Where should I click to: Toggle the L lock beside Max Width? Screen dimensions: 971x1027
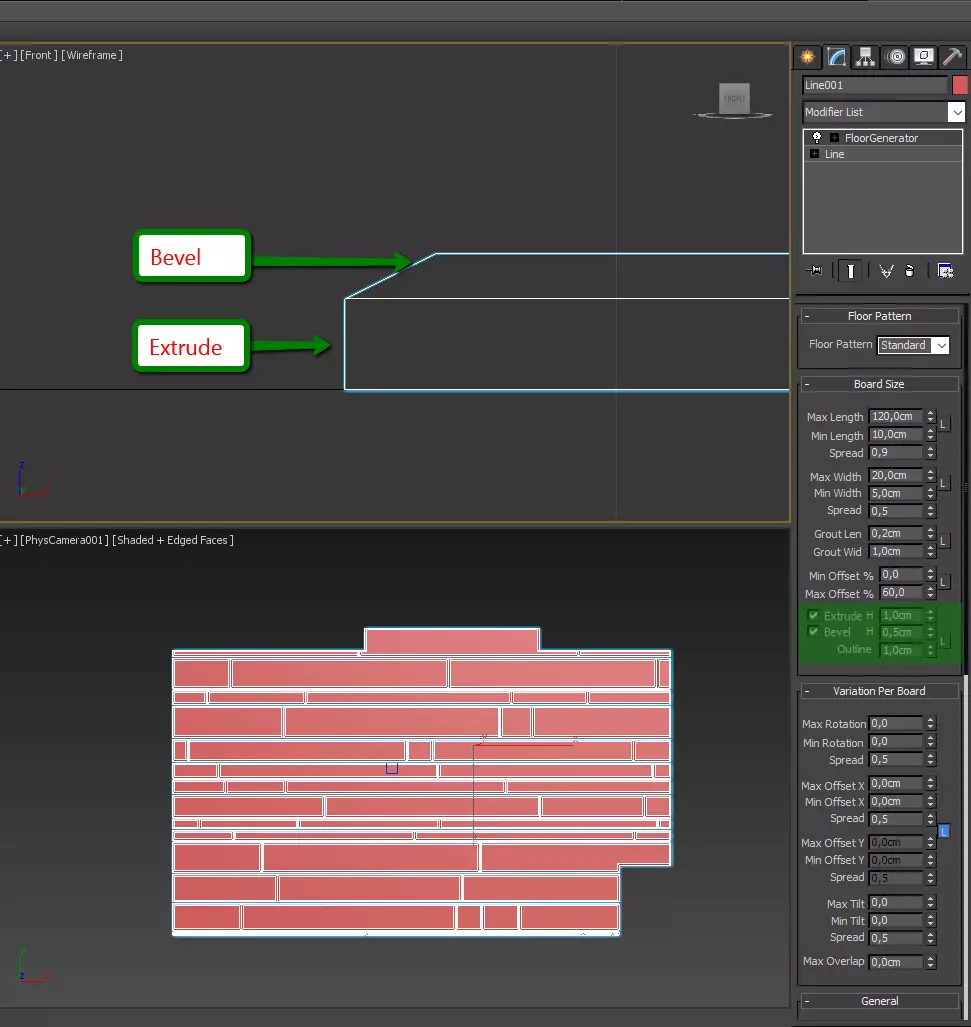tap(943, 483)
